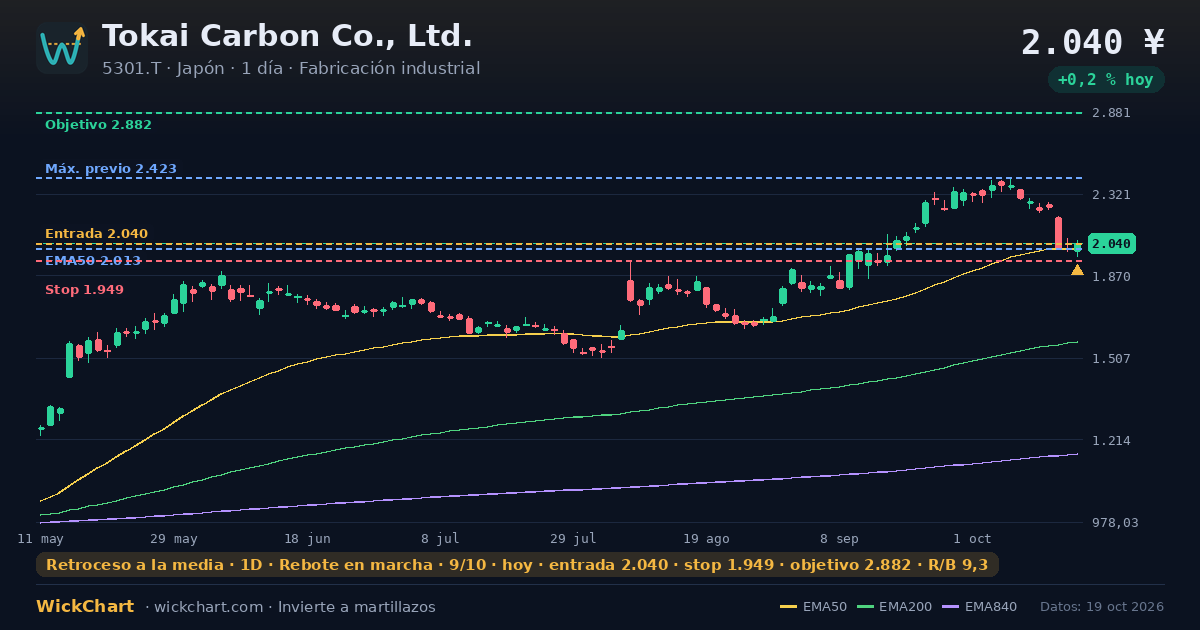
Task: Click the 978,03 price axis value
Action: pyautogui.click(x=1115, y=523)
